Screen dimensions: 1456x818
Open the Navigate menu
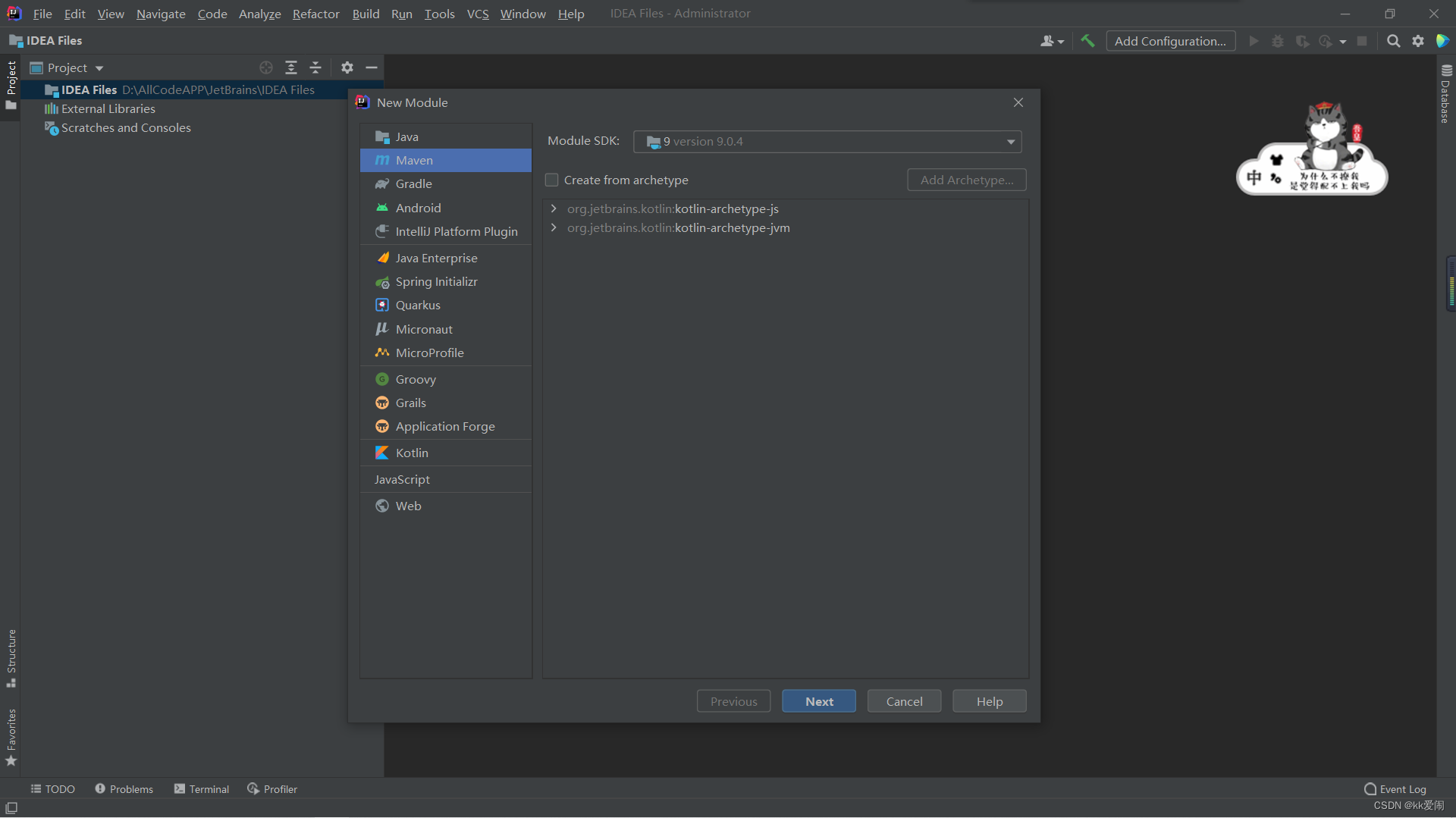pyautogui.click(x=161, y=14)
